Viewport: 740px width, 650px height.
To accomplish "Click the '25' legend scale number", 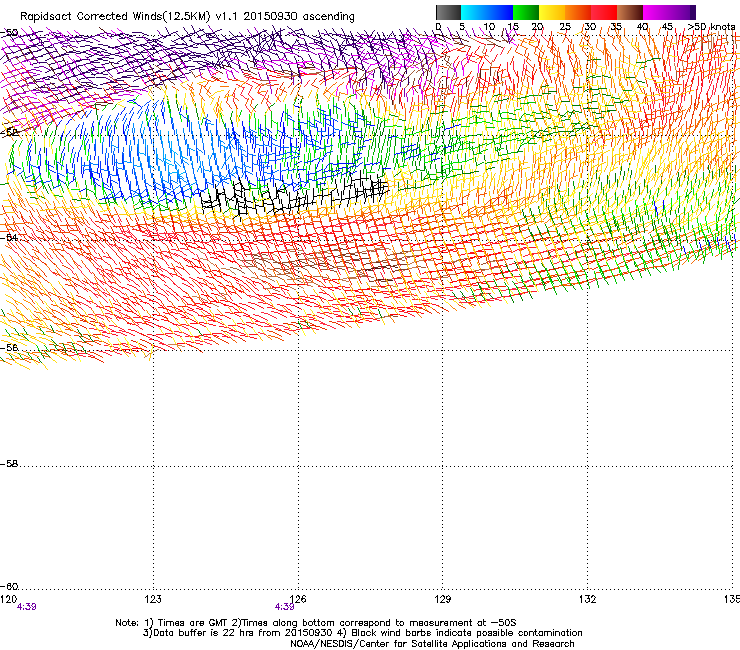I will (565, 27).
